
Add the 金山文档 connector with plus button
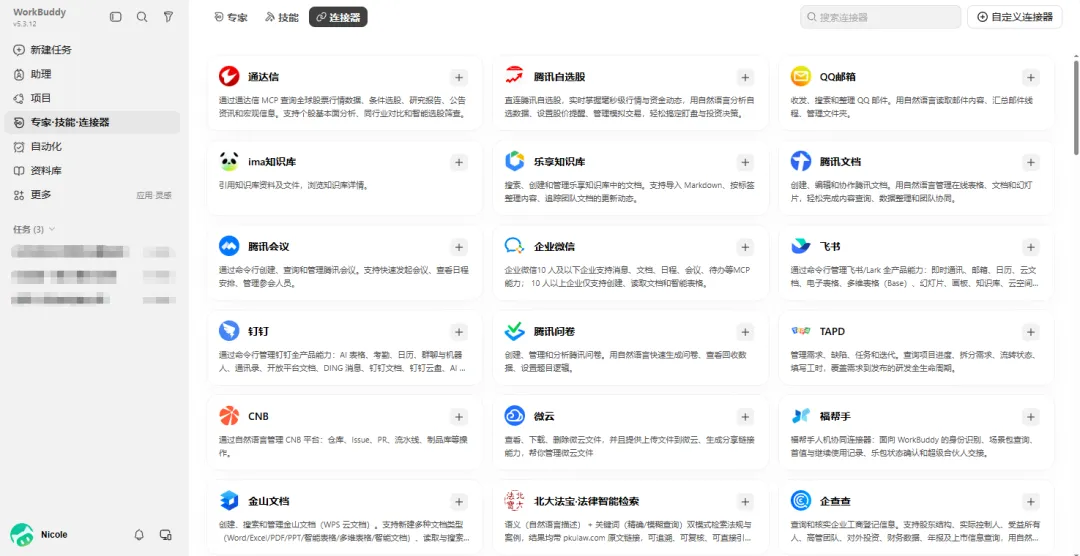[x=459, y=502]
